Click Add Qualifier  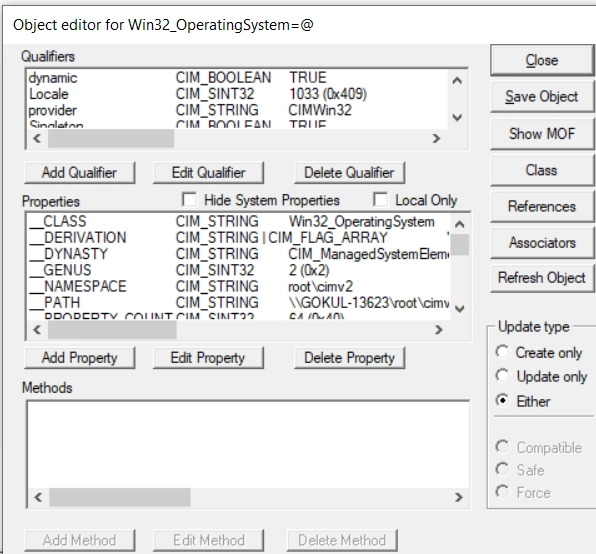pos(79,173)
